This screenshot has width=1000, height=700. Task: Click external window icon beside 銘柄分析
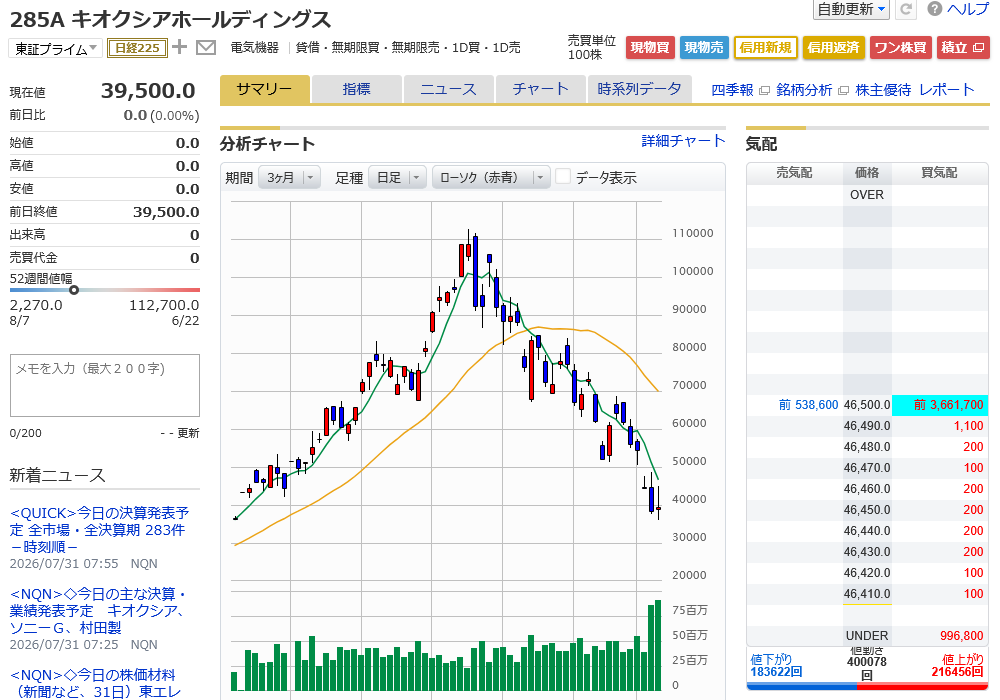[x=843, y=91]
